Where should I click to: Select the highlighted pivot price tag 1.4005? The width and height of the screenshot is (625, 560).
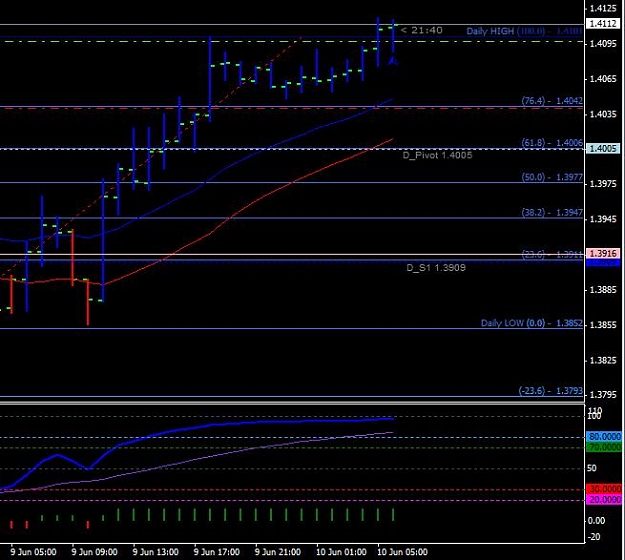603,149
